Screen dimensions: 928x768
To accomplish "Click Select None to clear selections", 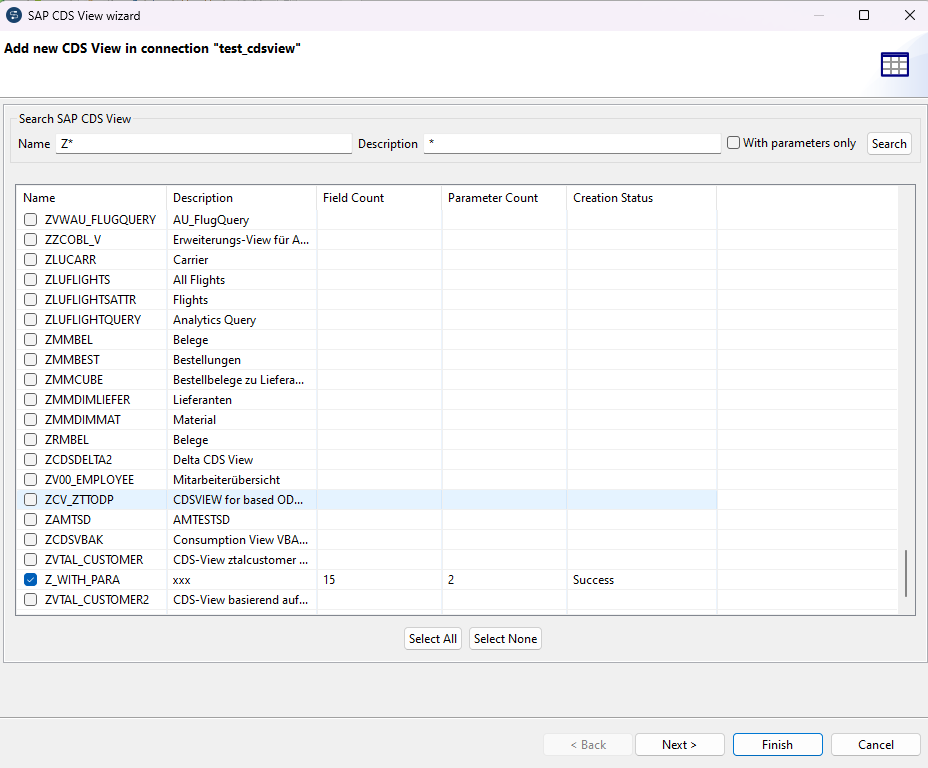I will [505, 638].
